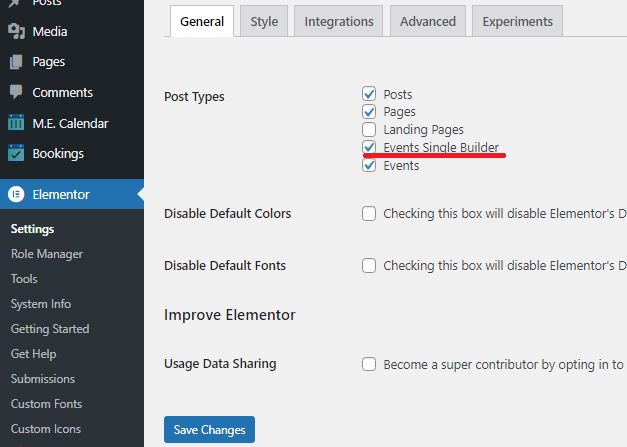Click the M.E. Calendar icon
Image resolution: width=627 pixels, height=447 pixels.
16,123
